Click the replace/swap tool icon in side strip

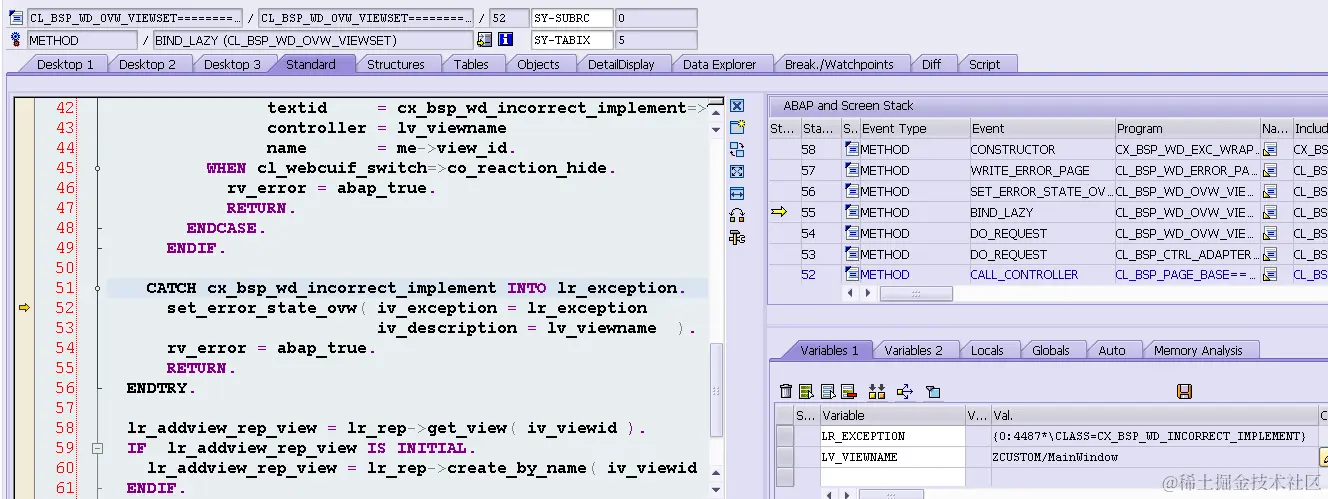(x=737, y=150)
